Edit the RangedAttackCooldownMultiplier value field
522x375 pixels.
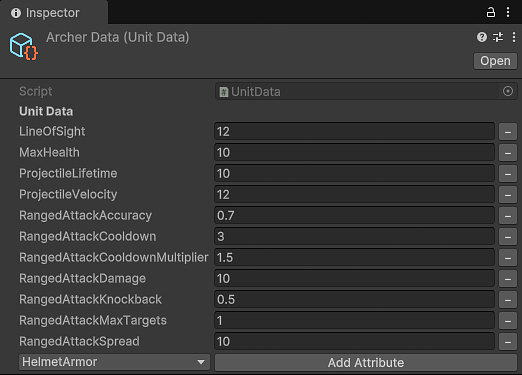(x=354, y=257)
